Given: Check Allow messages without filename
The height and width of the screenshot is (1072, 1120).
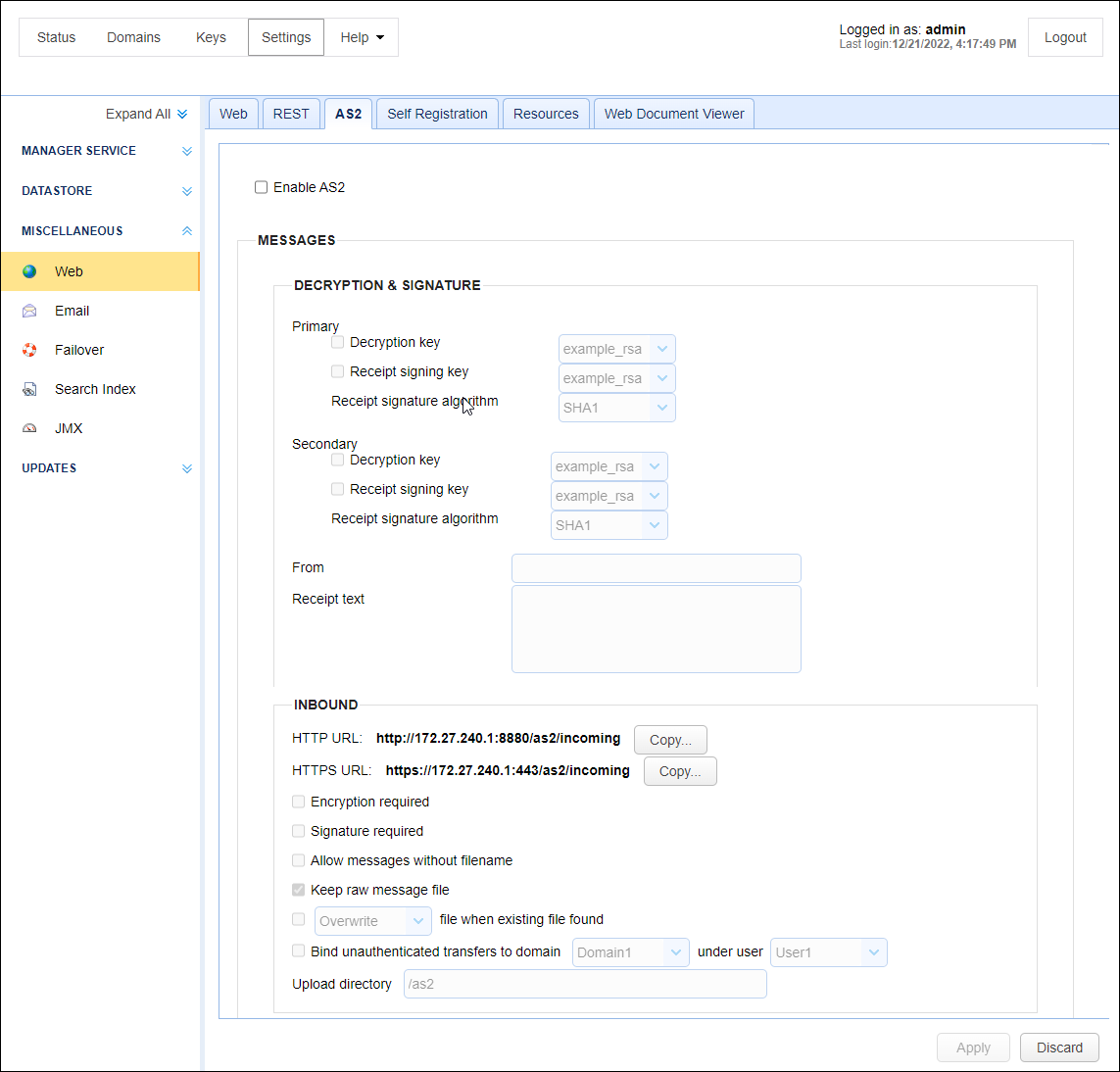Looking at the screenshot, I should (299, 860).
